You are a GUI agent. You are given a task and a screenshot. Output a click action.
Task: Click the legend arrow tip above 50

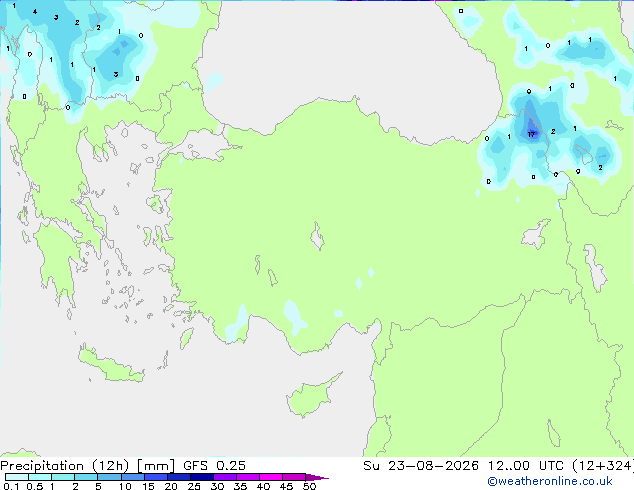pos(317,477)
